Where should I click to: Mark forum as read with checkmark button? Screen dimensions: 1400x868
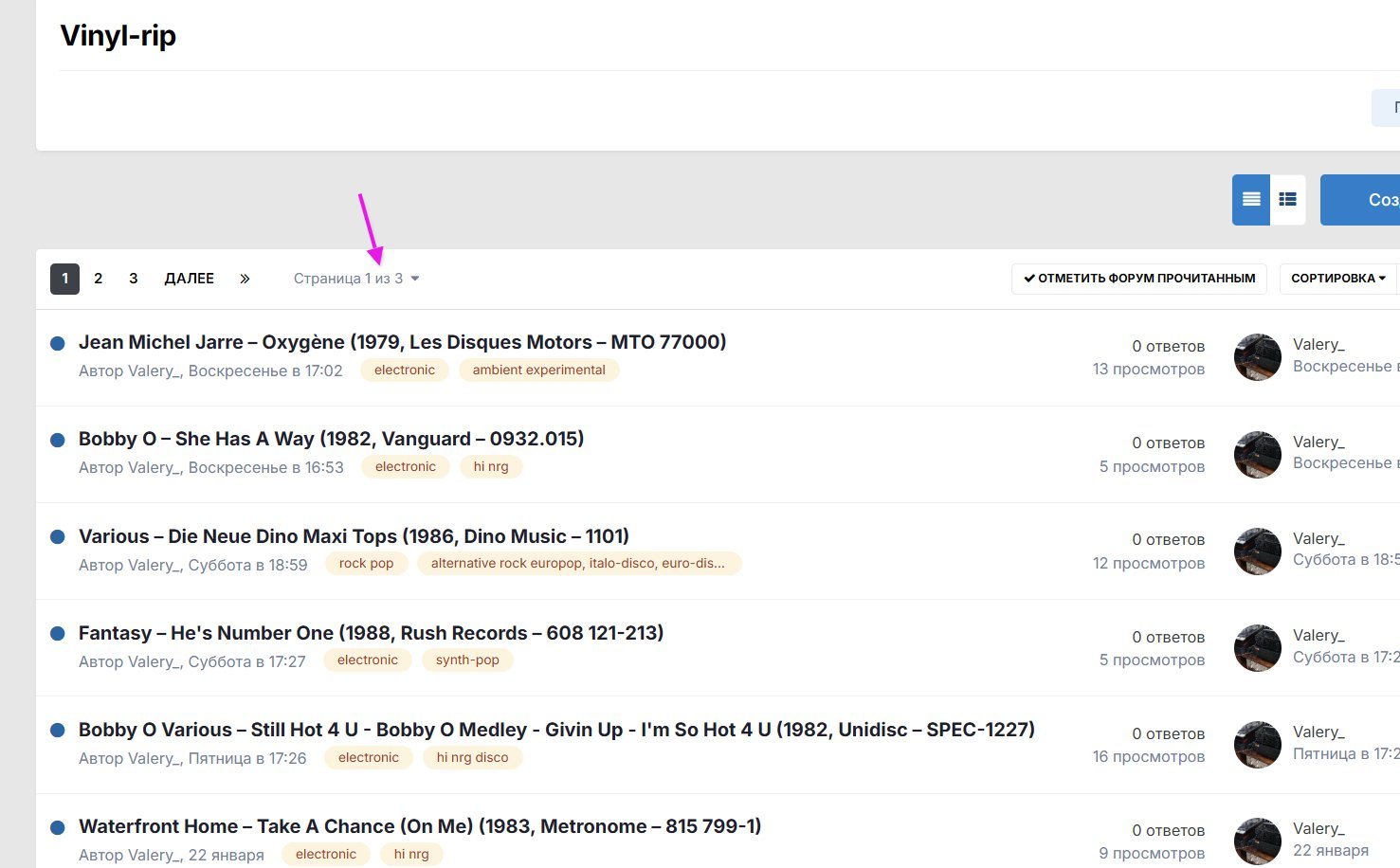click(x=1138, y=279)
